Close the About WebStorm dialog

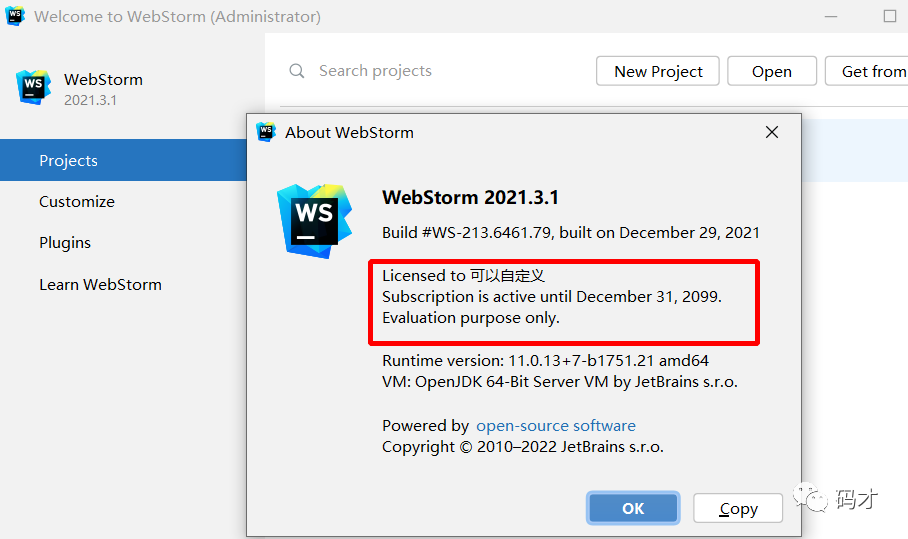tap(772, 132)
